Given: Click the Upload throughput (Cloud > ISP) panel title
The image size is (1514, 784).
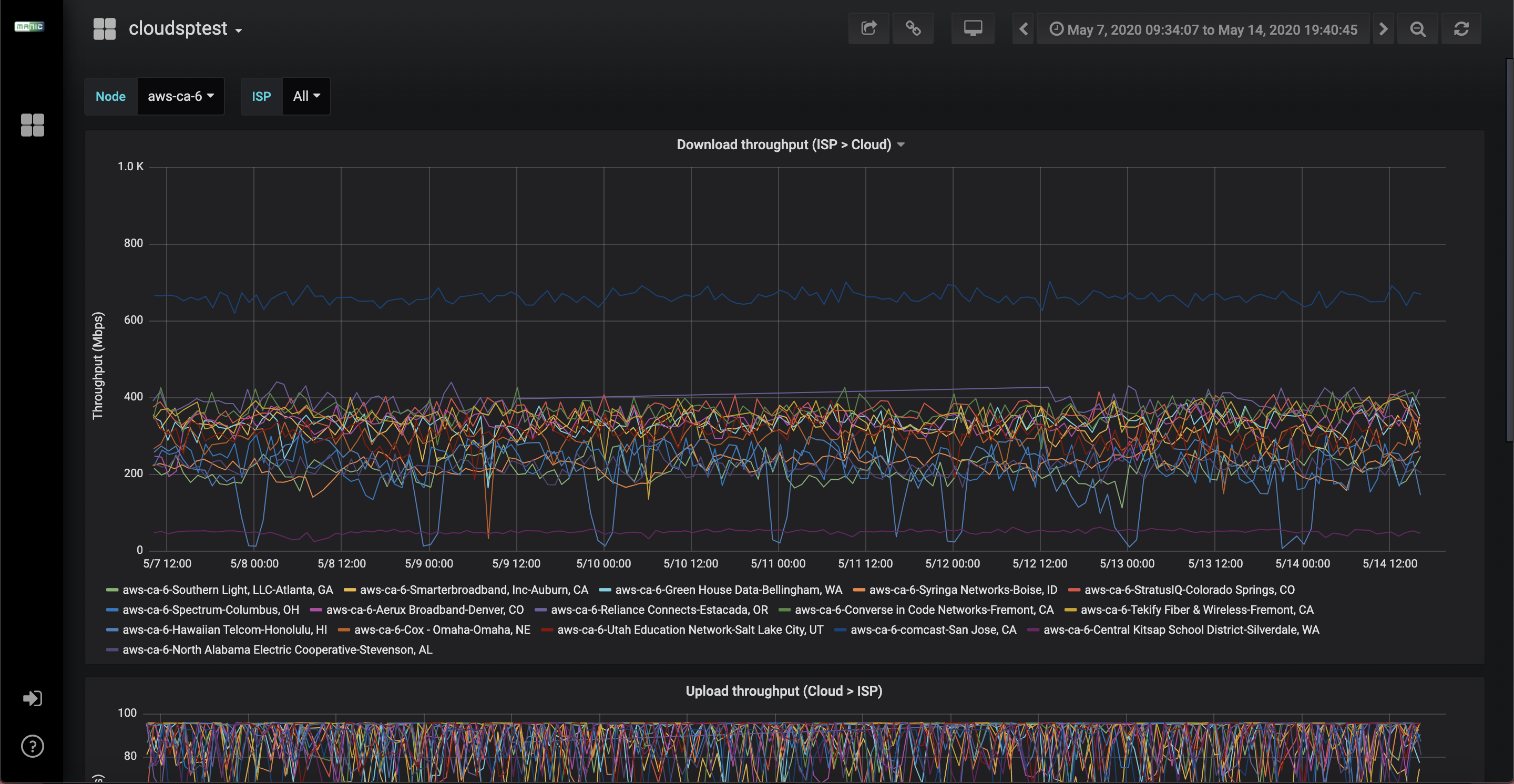Looking at the screenshot, I should pyautogui.click(x=783, y=691).
